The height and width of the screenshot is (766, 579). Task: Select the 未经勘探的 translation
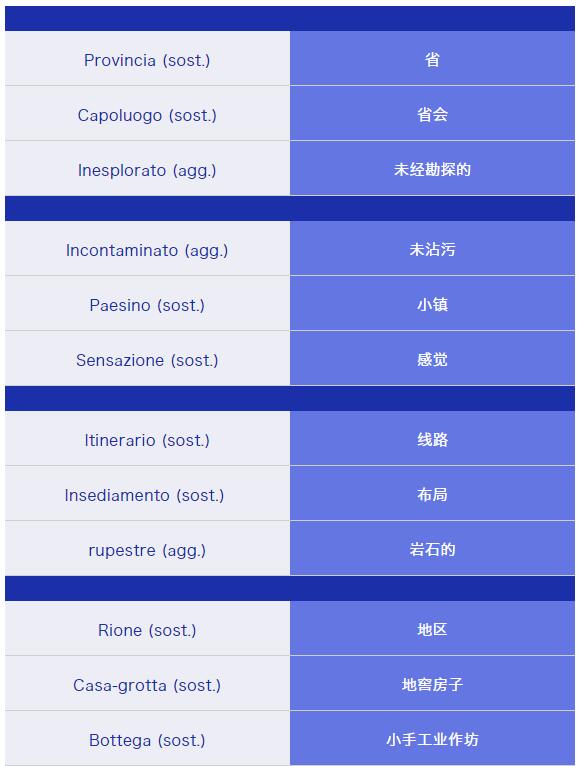pyautogui.click(x=432, y=169)
